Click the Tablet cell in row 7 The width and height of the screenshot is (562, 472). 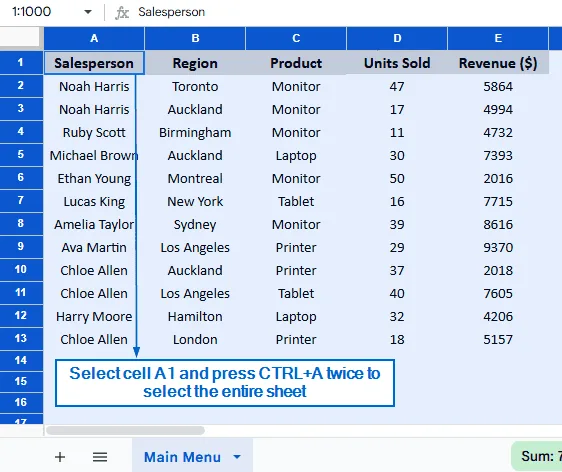coord(296,201)
